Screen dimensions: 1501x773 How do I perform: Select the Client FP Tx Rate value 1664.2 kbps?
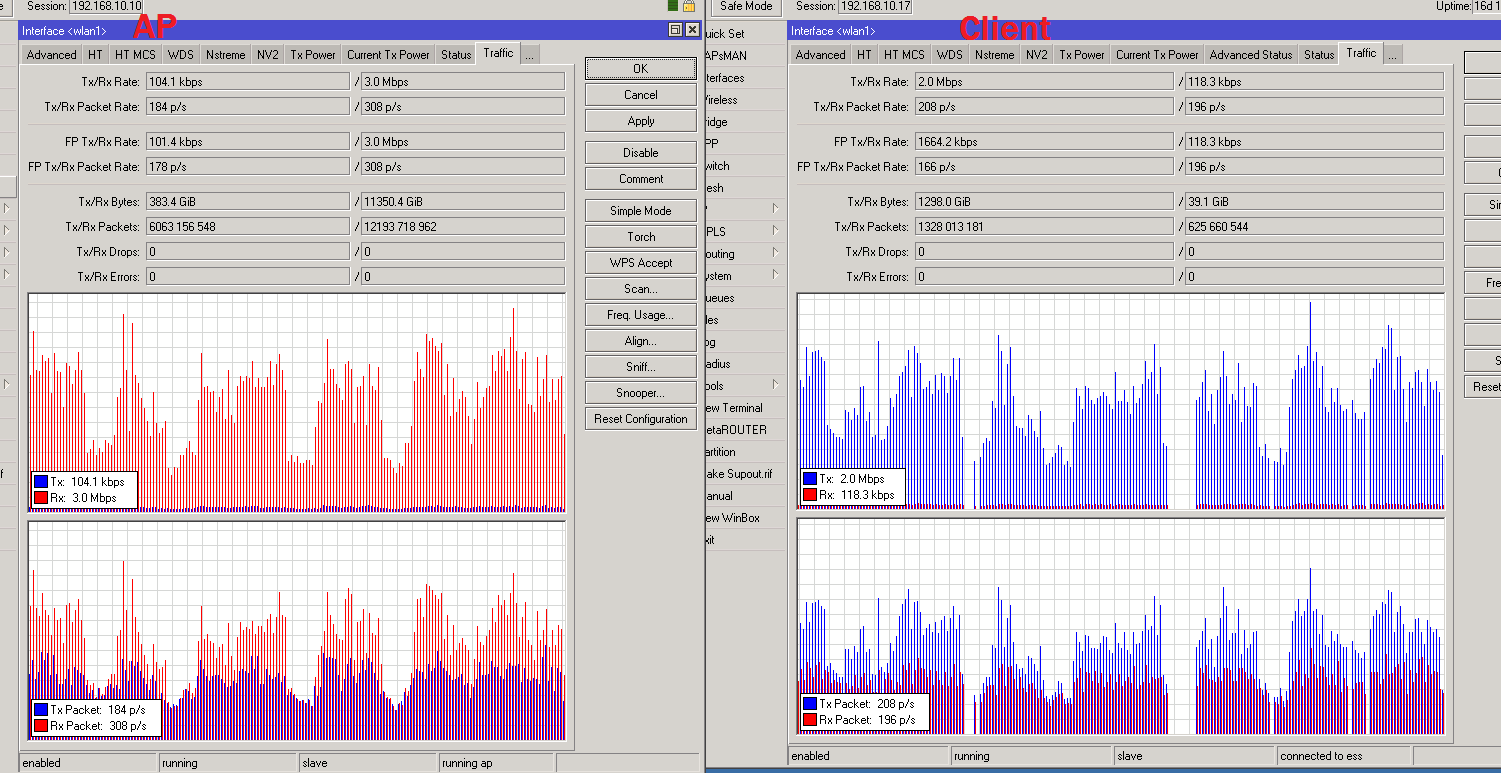(1043, 141)
